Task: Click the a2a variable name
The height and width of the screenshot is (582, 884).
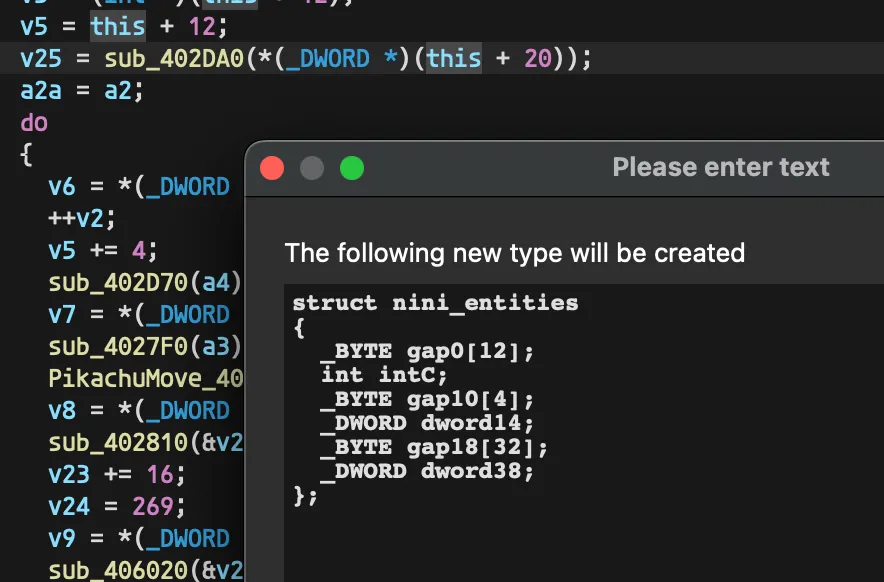Action: pos(41,91)
